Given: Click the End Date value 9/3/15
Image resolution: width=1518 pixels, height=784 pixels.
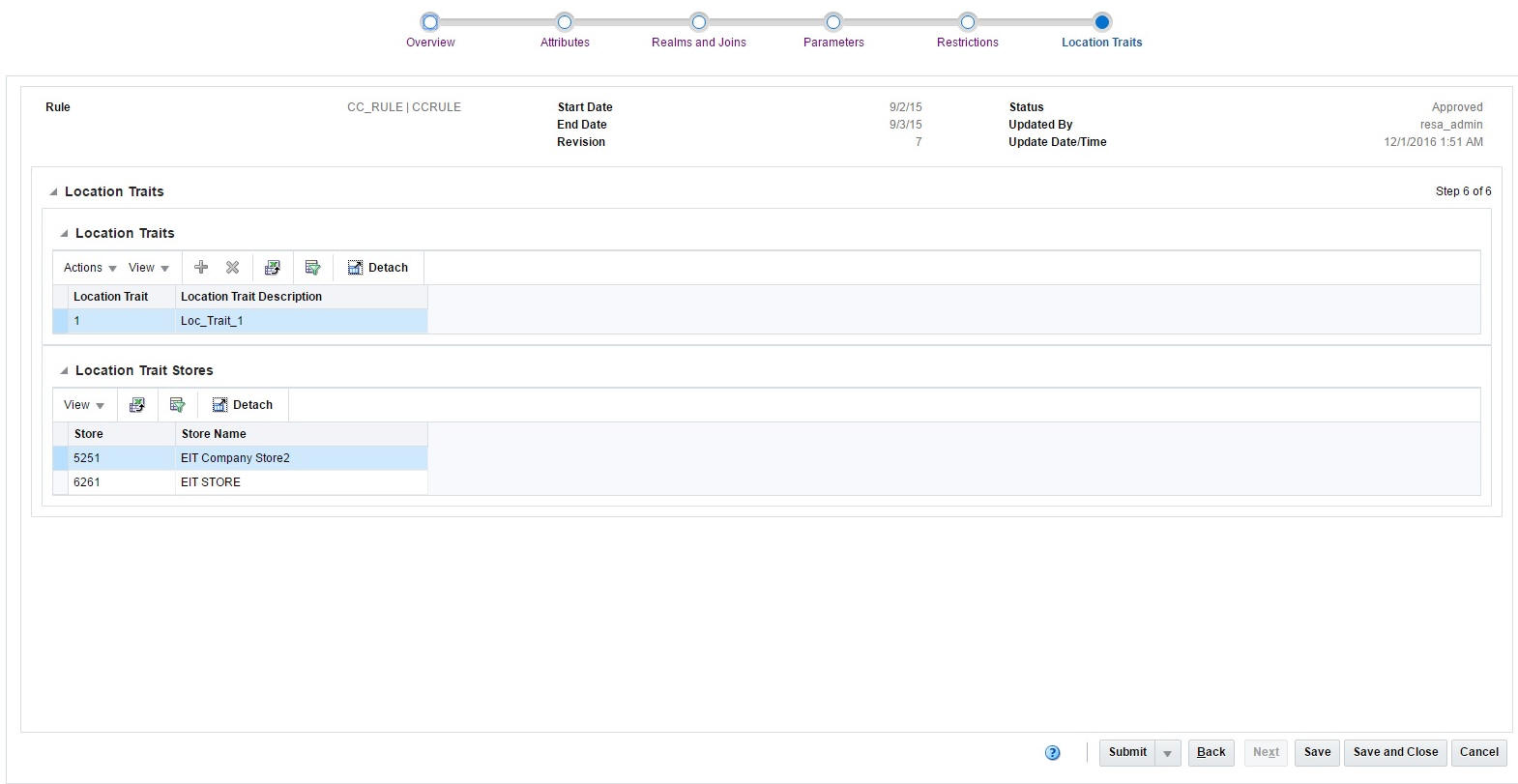Looking at the screenshot, I should (906, 125).
